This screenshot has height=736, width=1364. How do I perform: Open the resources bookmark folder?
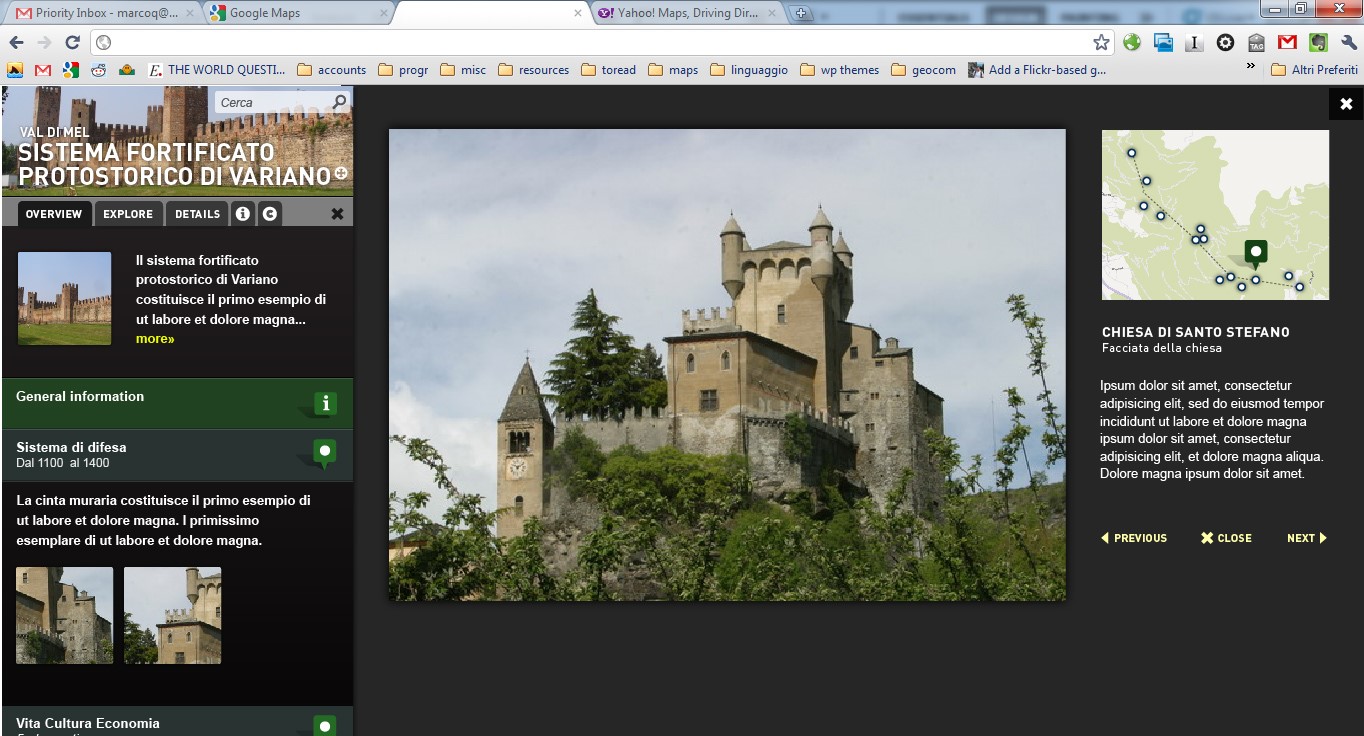[x=533, y=70]
